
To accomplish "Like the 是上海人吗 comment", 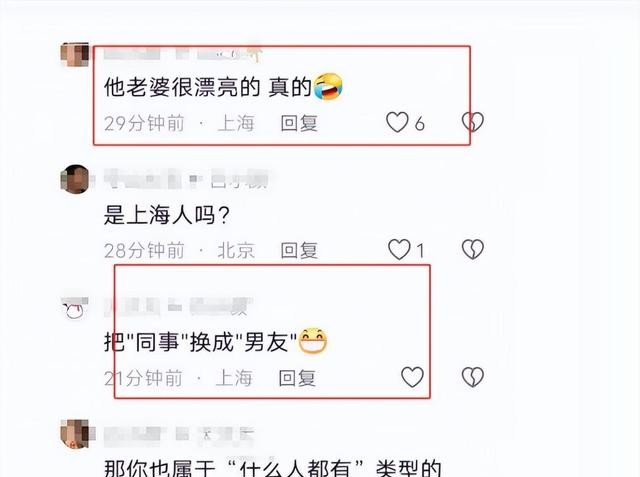I will click(x=399, y=250).
